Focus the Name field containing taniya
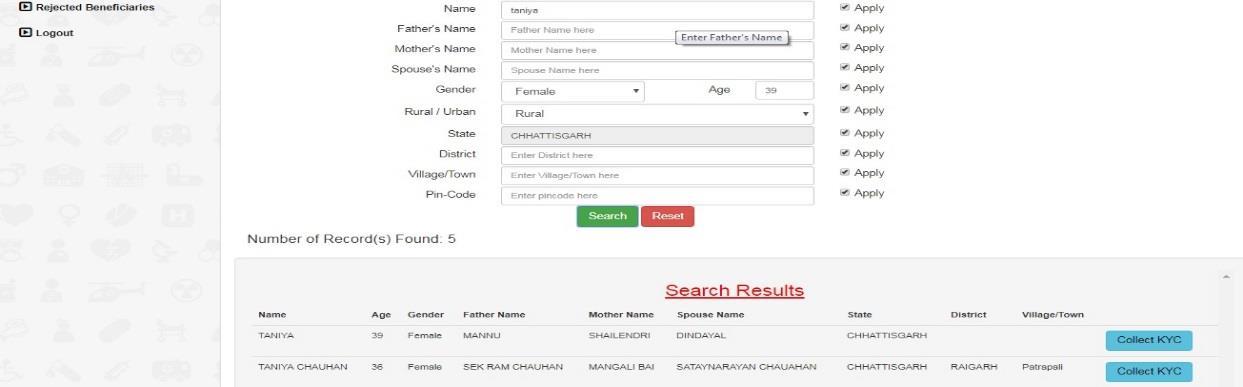 657,9
